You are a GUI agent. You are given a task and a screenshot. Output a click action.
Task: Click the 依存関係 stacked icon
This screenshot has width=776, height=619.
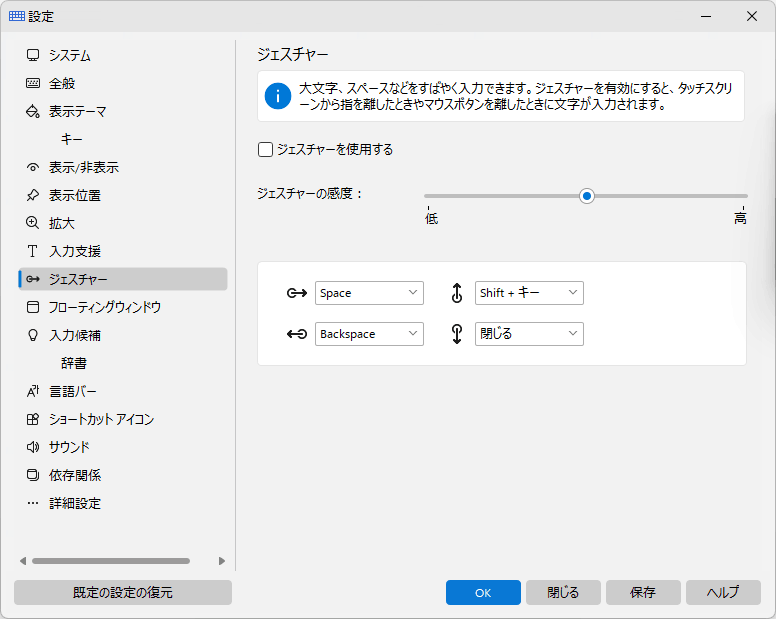point(33,475)
